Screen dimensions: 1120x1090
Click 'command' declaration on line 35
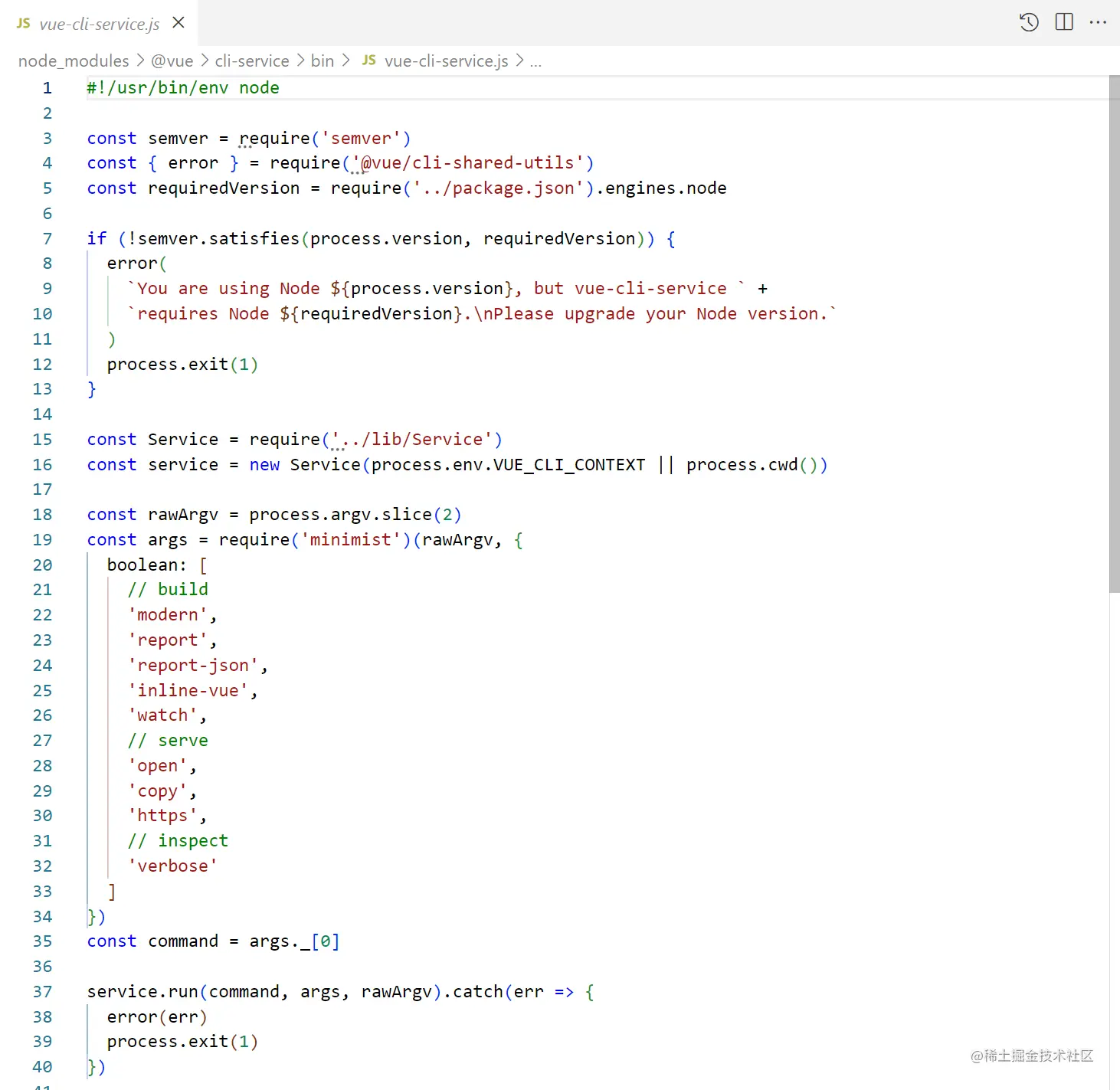pos(183,941)
